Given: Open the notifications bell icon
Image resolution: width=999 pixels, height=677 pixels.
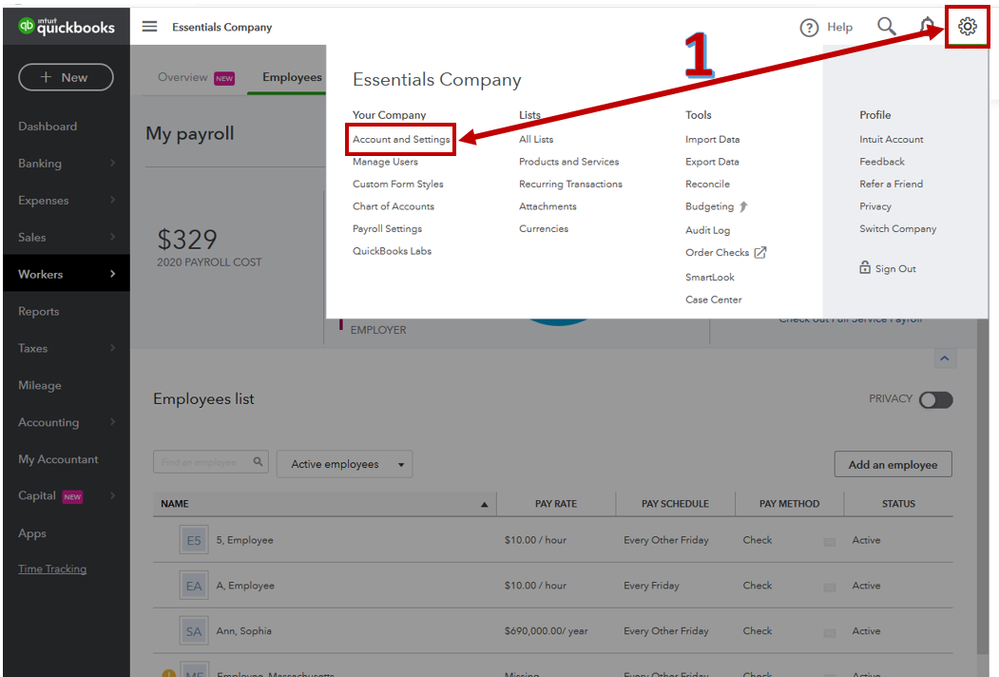Looking at the screenshot, I should point(928,27).
